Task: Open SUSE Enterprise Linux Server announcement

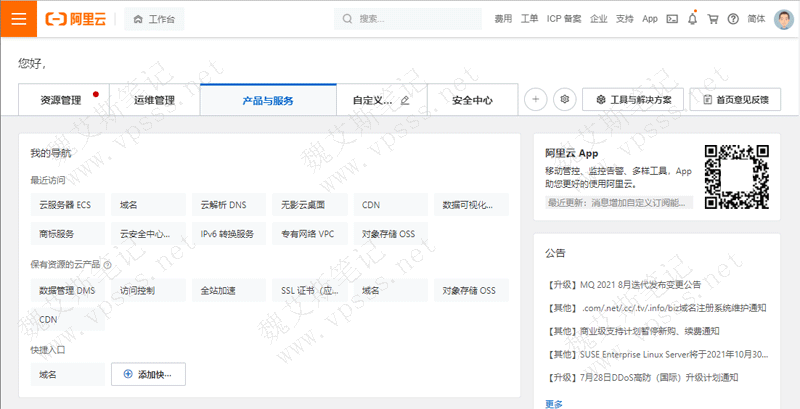Action: [657, 354]
